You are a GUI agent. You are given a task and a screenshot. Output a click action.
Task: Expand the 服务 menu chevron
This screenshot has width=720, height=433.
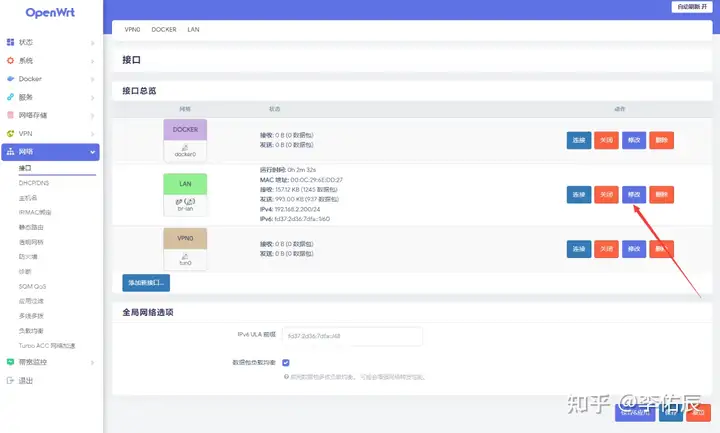pyautogui.click(x=92, y=98)
